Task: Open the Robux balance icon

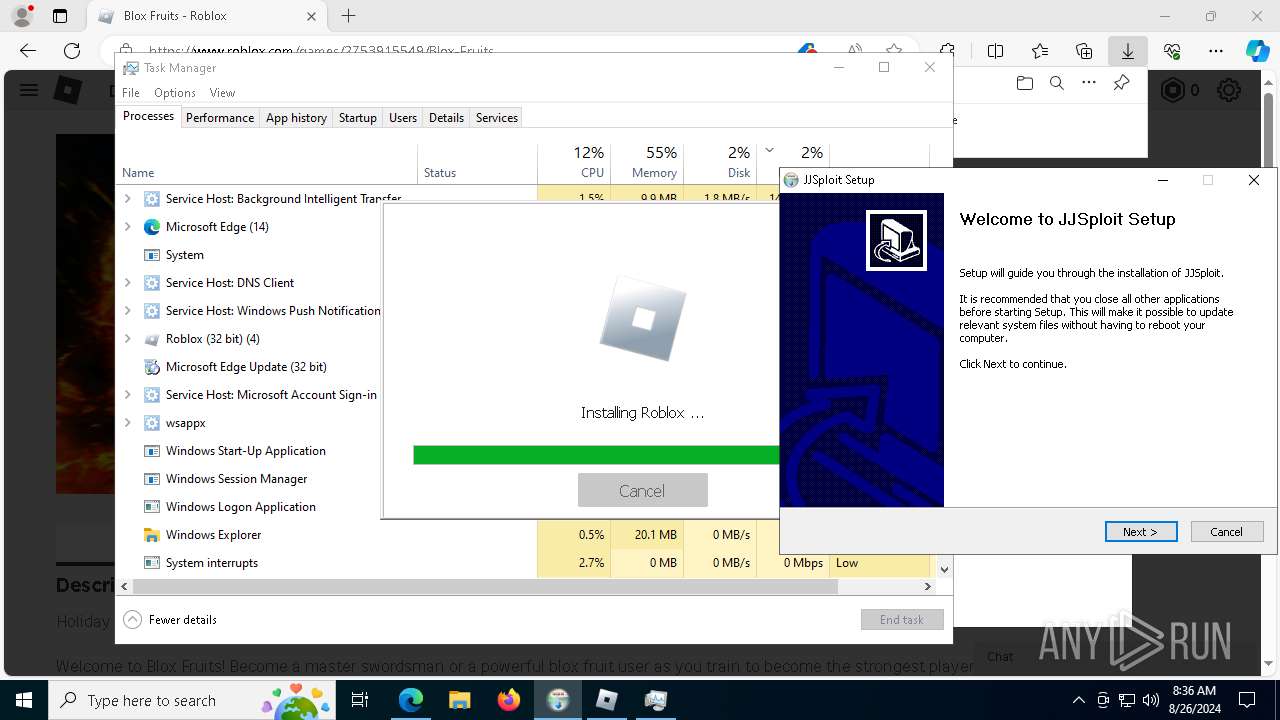Action: 1172,90
